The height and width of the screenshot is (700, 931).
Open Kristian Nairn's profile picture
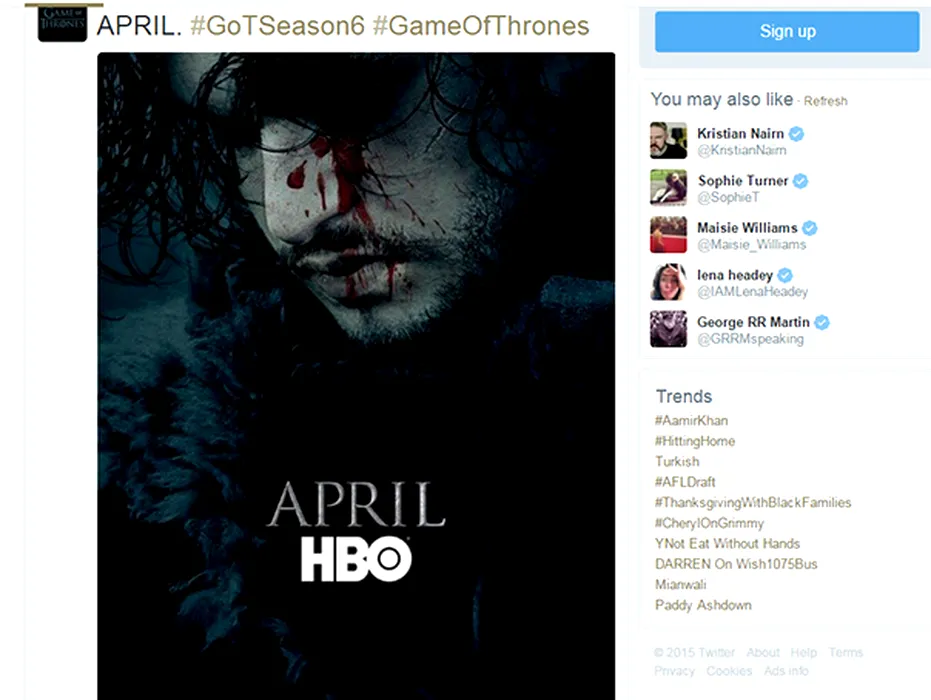pyautogui.click(x=668, y=141)
